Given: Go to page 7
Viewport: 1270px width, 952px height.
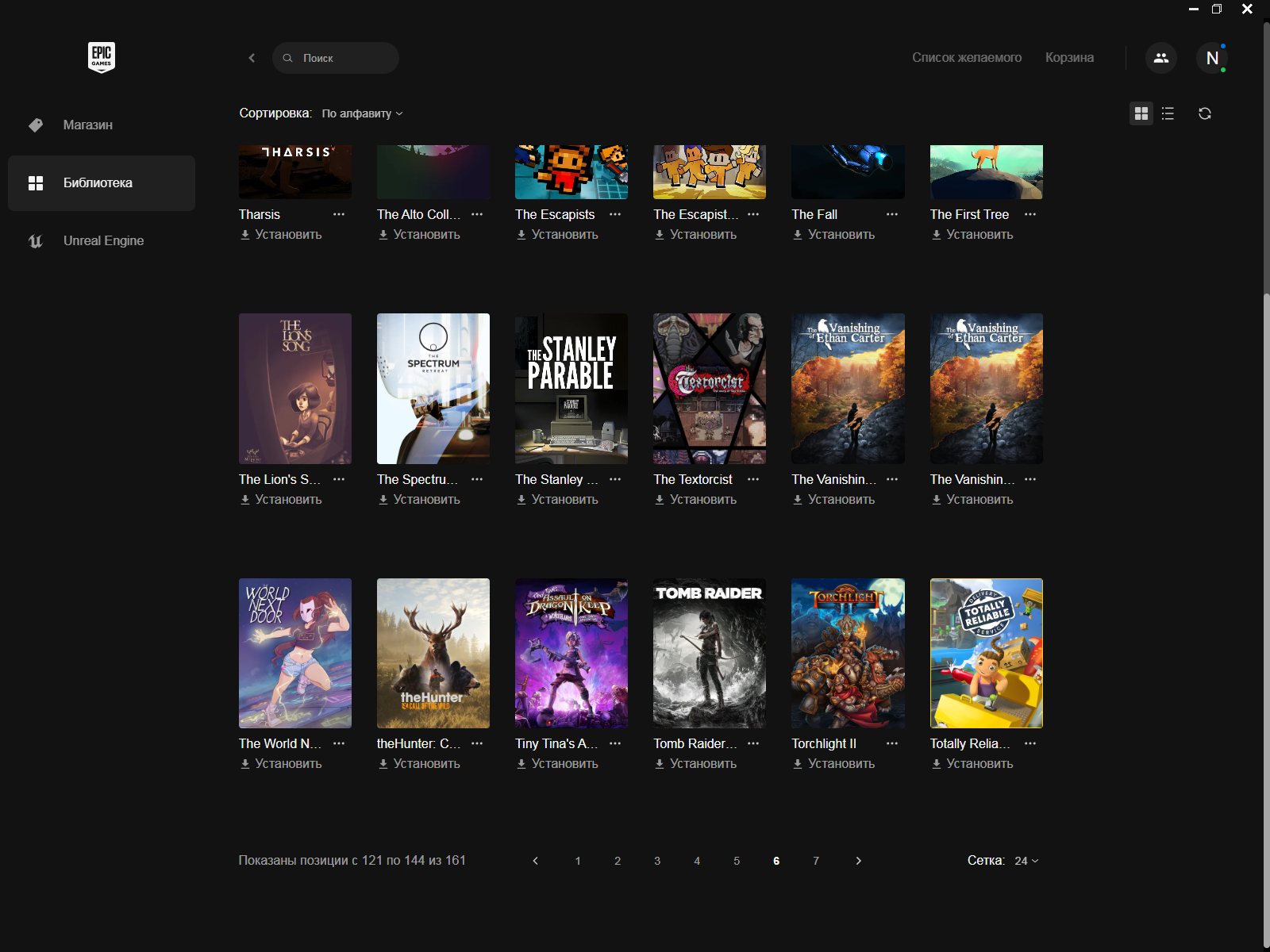Looking at the screenshot, I should pyautogui.click(x=816, y=861).
